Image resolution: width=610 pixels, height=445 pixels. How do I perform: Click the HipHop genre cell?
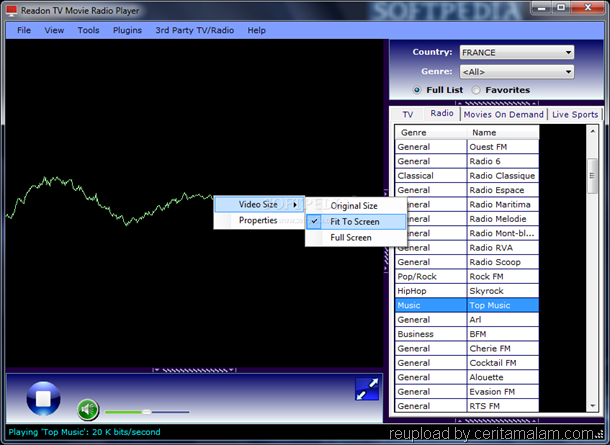431,291
